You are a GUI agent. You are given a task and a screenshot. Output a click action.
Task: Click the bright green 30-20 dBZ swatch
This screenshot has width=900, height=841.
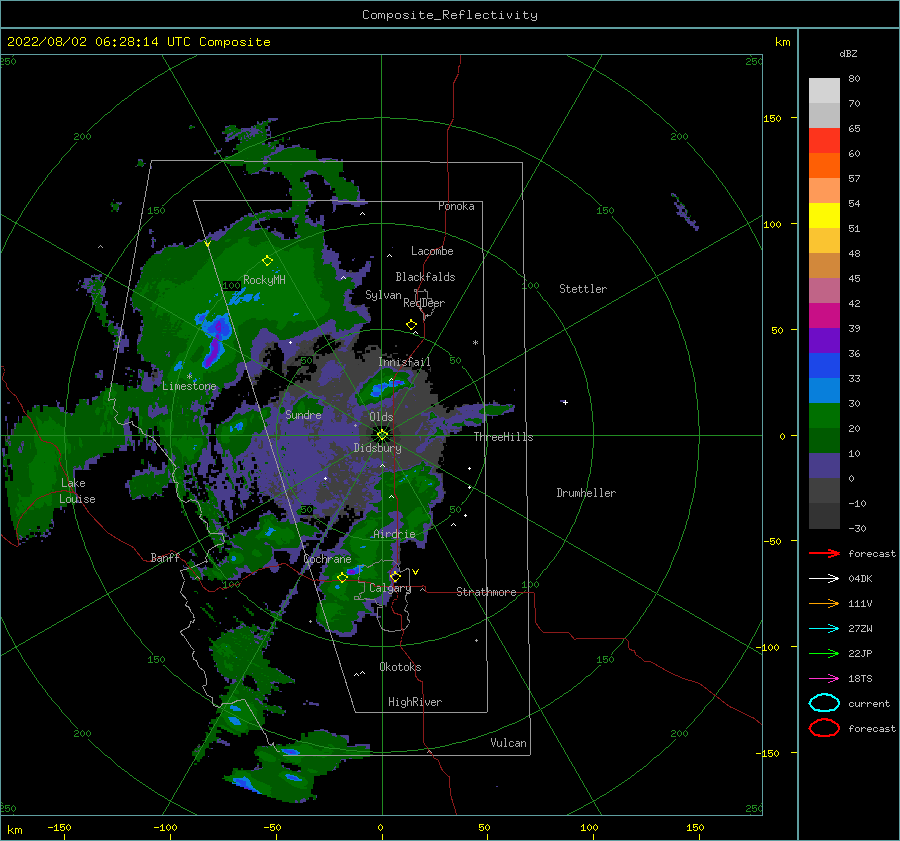pyautogui.click(x=824, y=416)
